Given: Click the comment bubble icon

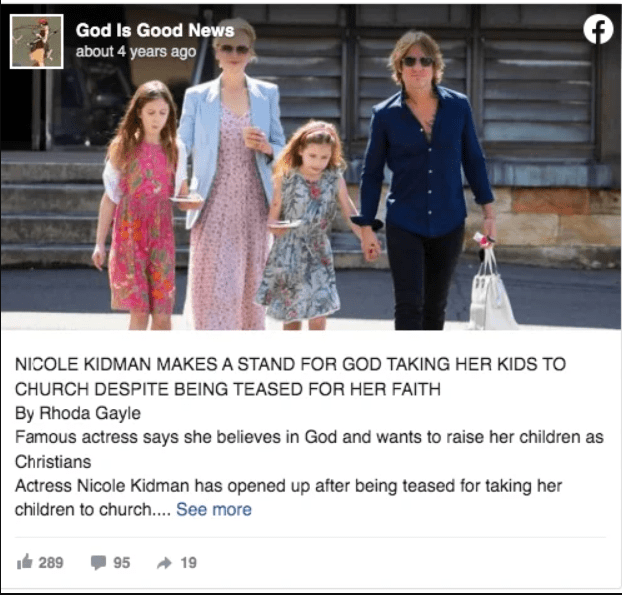Looking at the screenshot, I should (x=98, y=562).
